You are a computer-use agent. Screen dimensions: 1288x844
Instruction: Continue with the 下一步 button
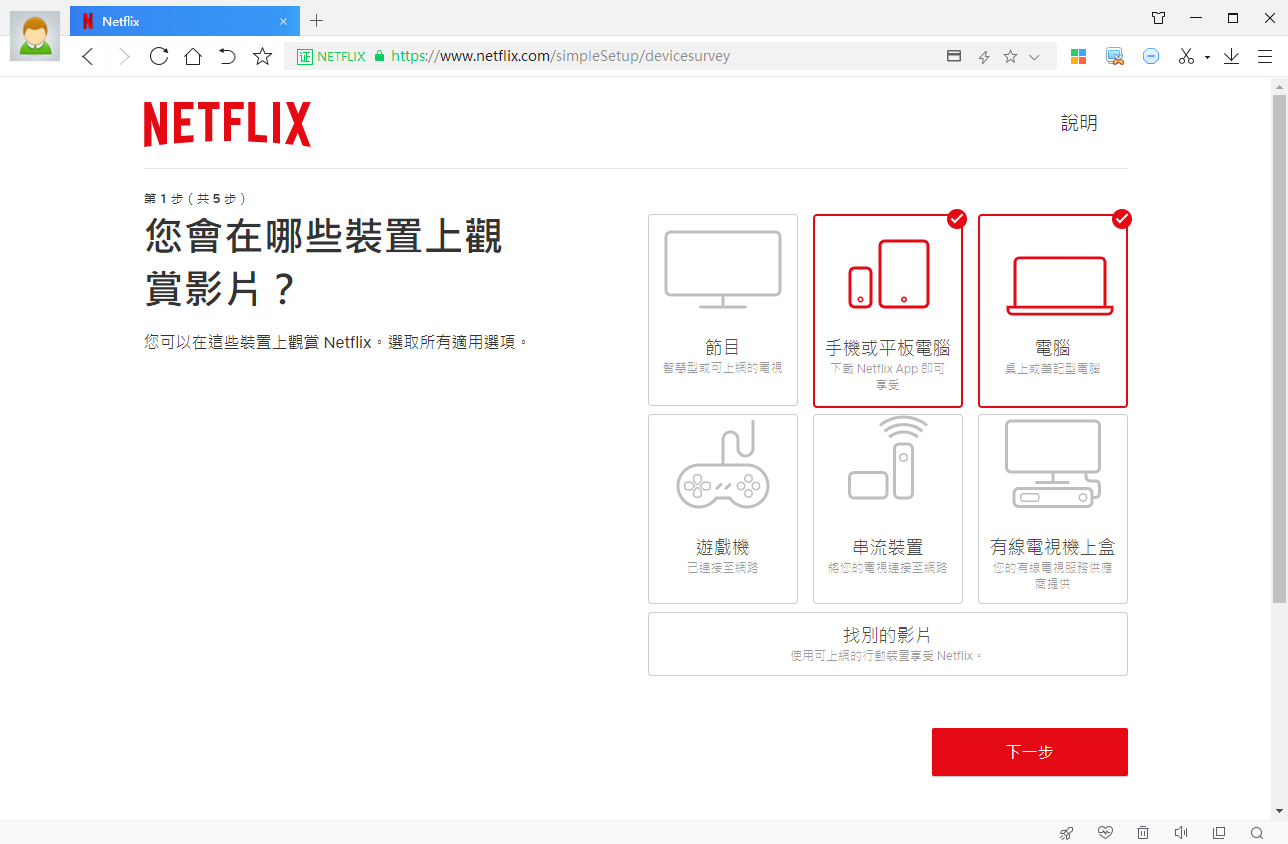(x=1030, y=752)
